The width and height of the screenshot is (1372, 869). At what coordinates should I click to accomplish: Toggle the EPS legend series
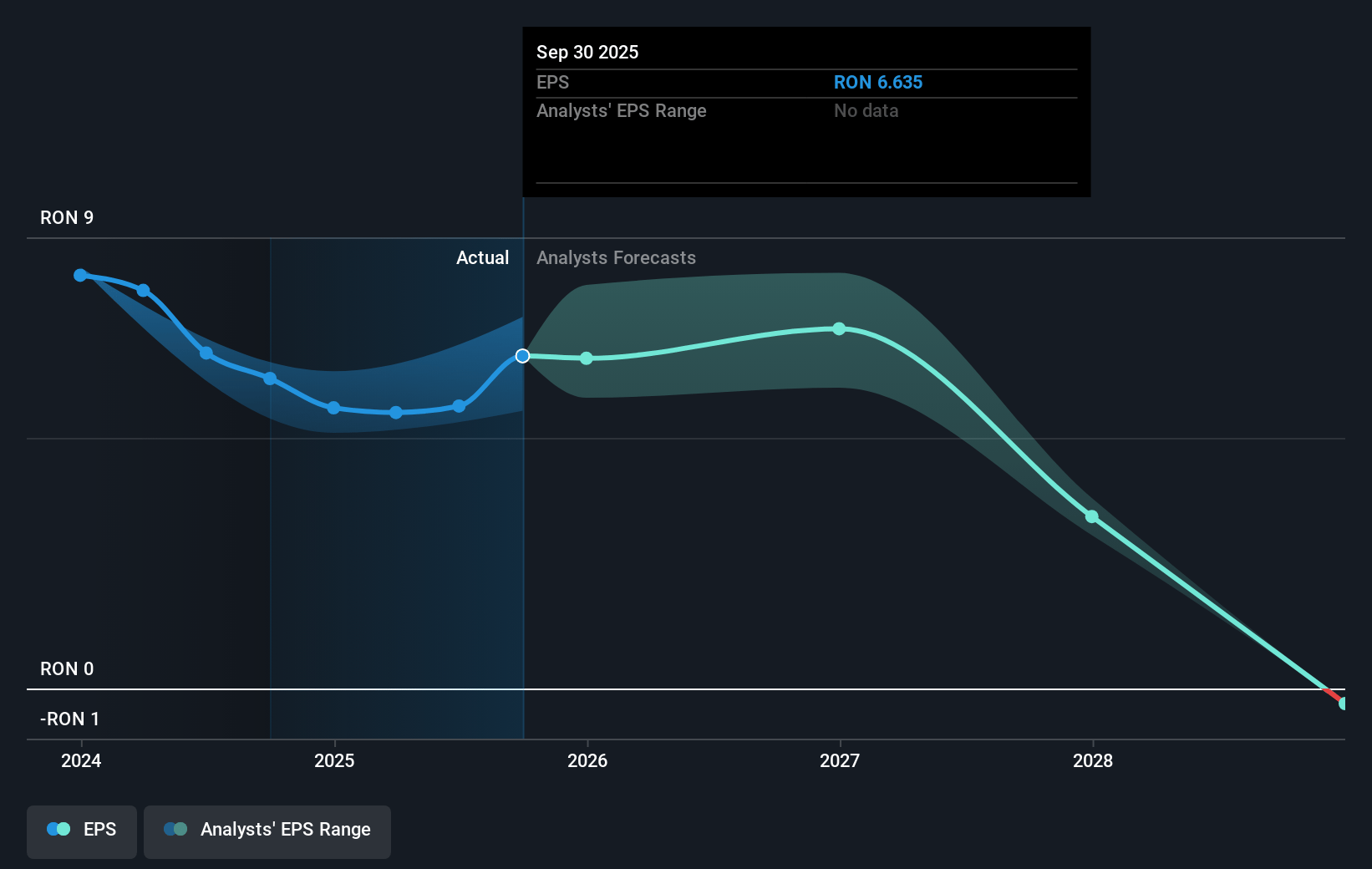pos(82,831)
